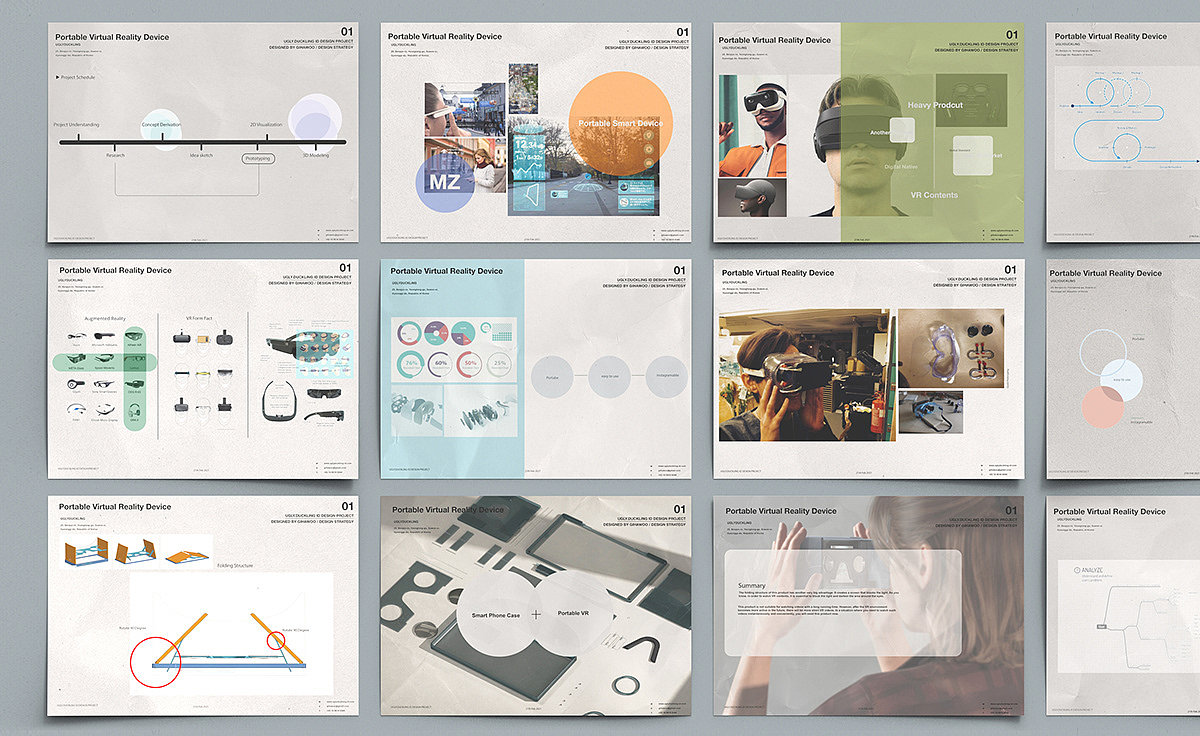Viewport: 1200px width, 736px height.
Task: Open the blue looping process diagram slide
Action: pyautogui.click(x=1123, y=132)
